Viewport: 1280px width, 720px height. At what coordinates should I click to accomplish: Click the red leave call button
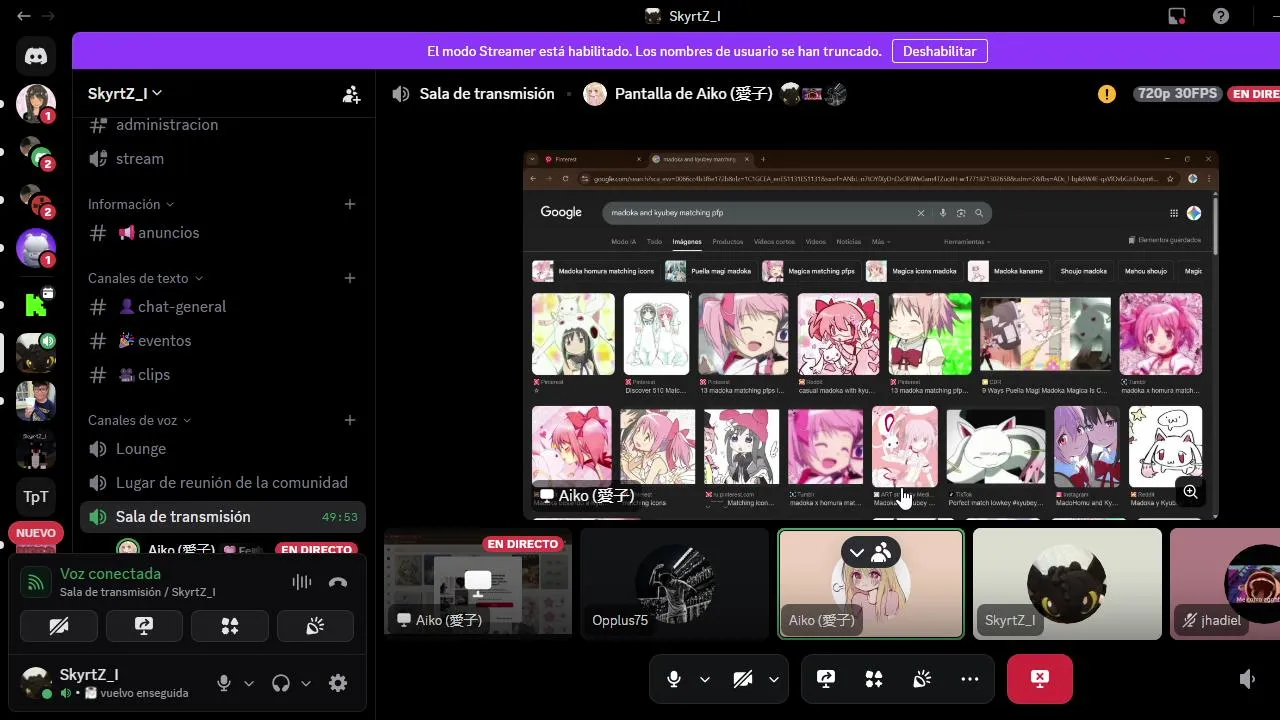click(1040, 679)
